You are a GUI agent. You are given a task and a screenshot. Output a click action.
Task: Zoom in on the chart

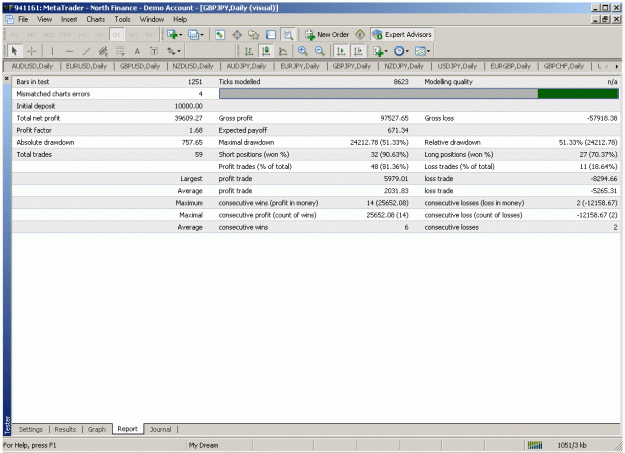303,51
